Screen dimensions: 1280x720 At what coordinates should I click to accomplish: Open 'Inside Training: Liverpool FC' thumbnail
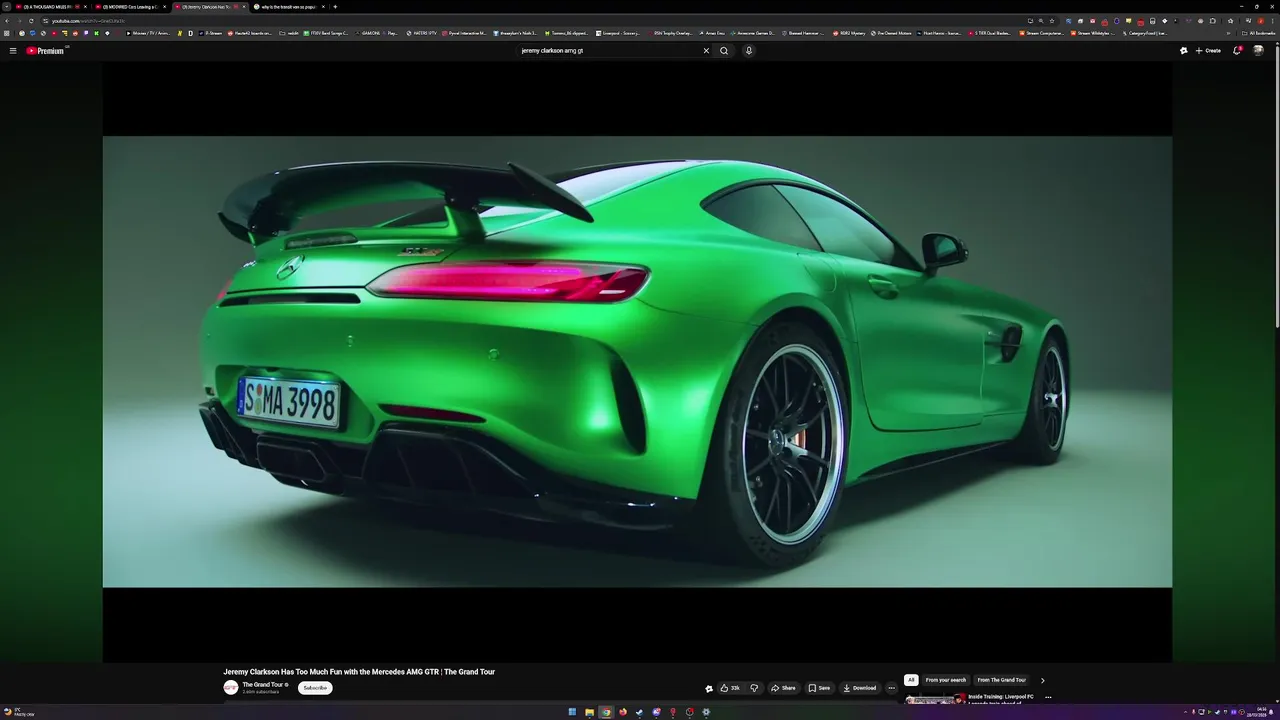pos(936,698)
